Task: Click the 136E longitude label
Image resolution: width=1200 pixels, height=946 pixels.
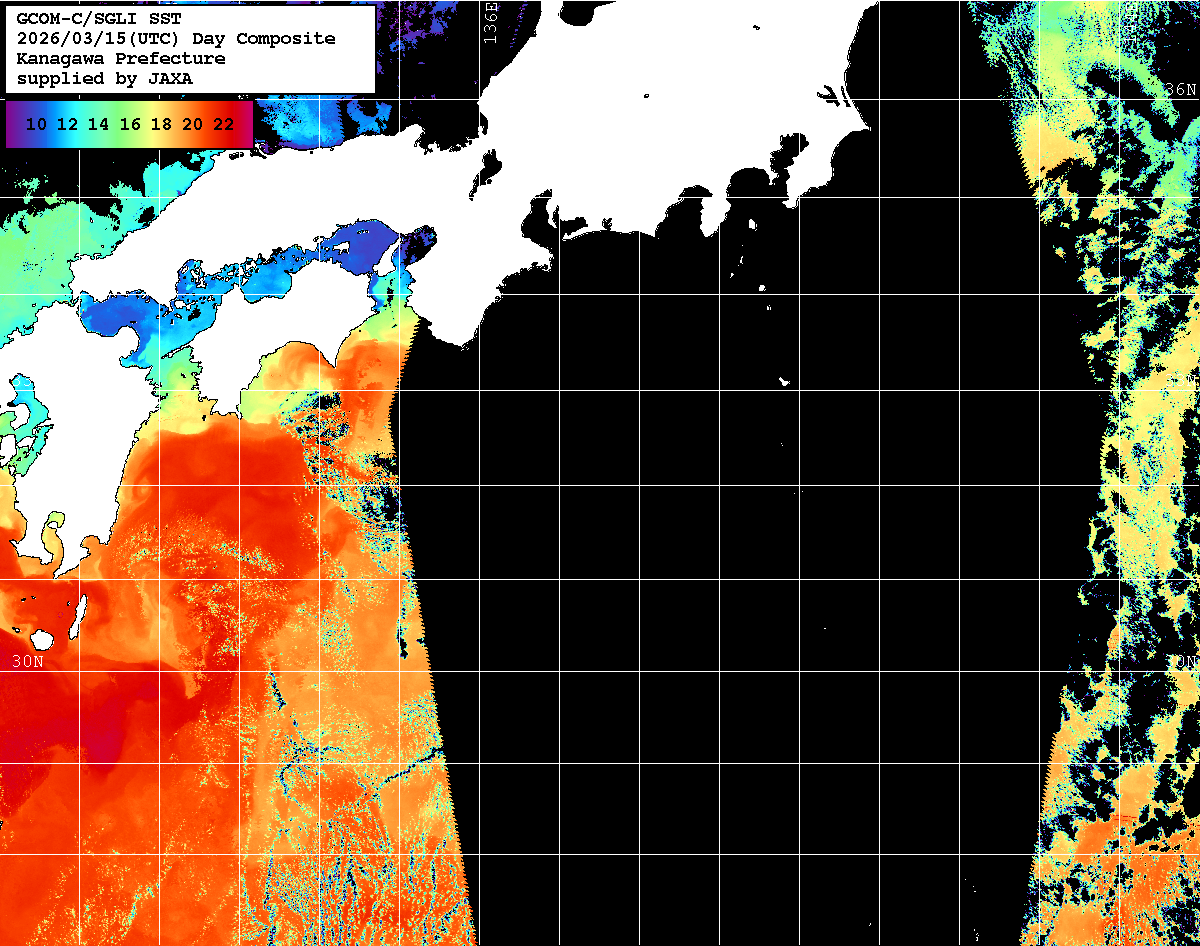Action: 490,22
